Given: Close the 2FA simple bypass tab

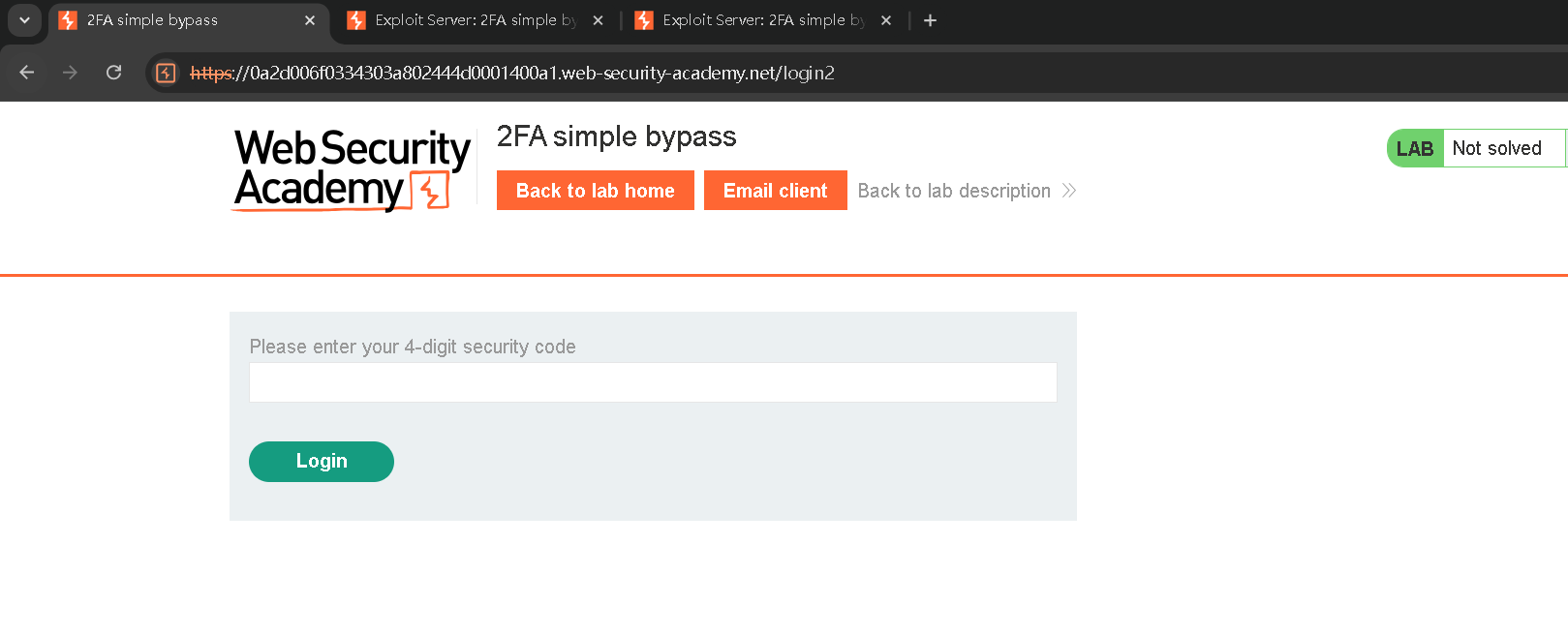Looking at the screenshot, I should (310, 20).
